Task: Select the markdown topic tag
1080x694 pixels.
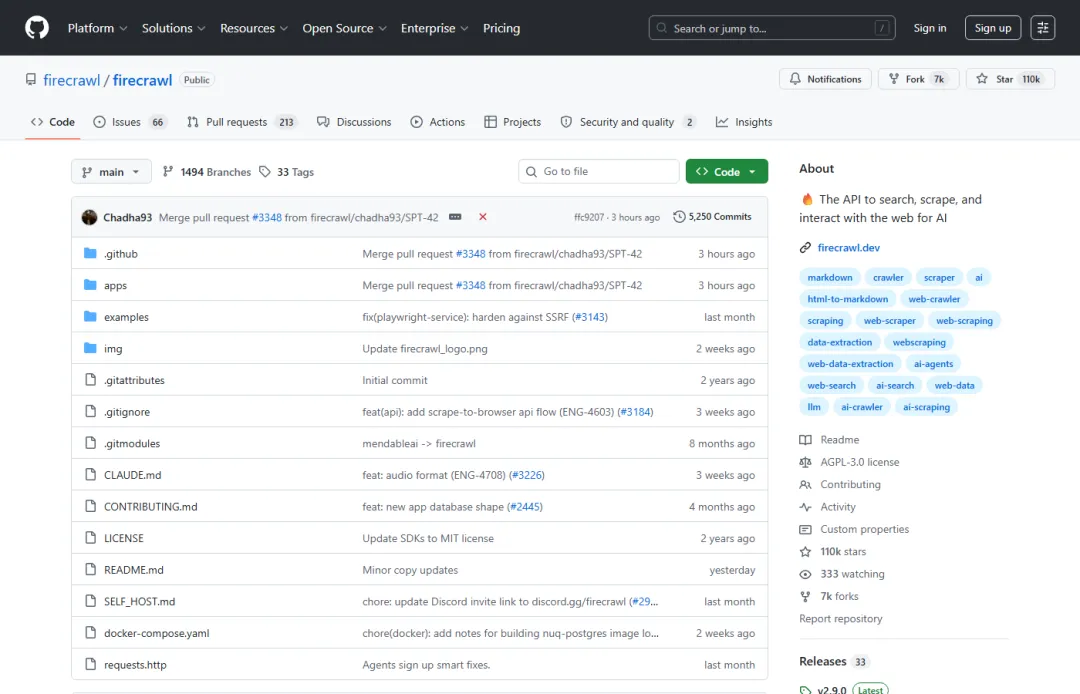Action: (830, 277)
